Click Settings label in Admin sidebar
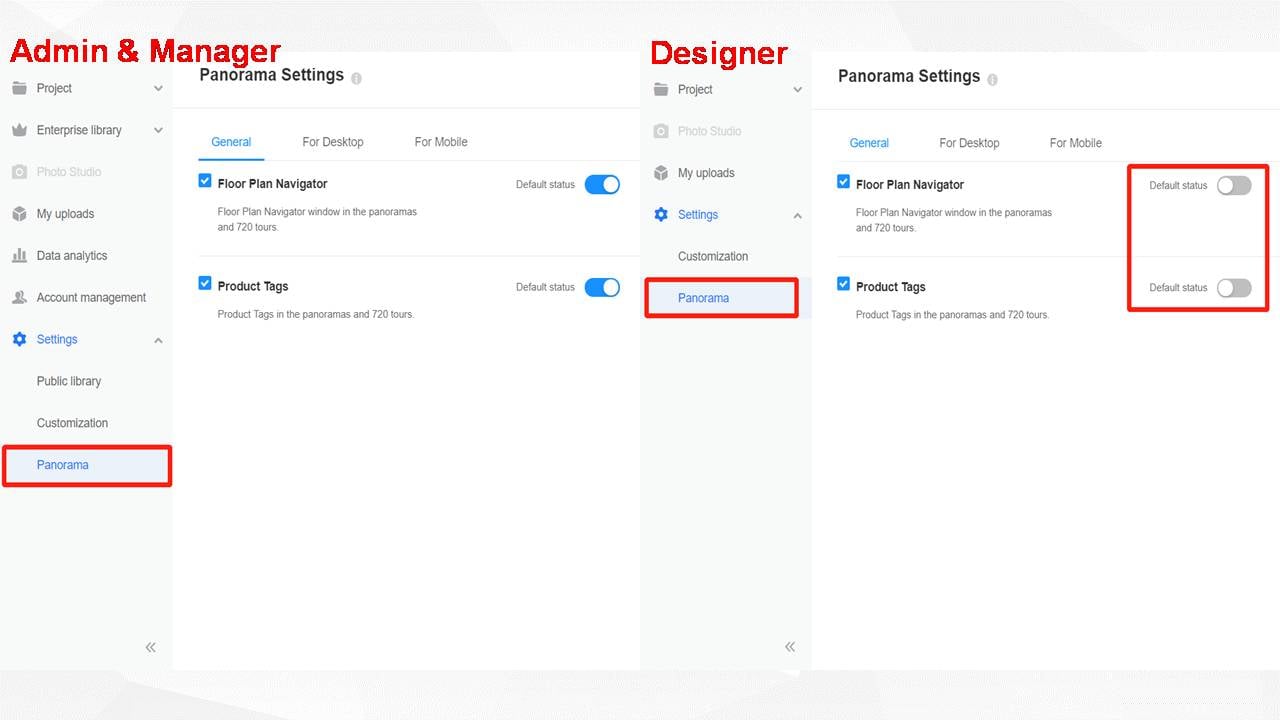This screenshot has height=720, width=1280. [57, 340]
